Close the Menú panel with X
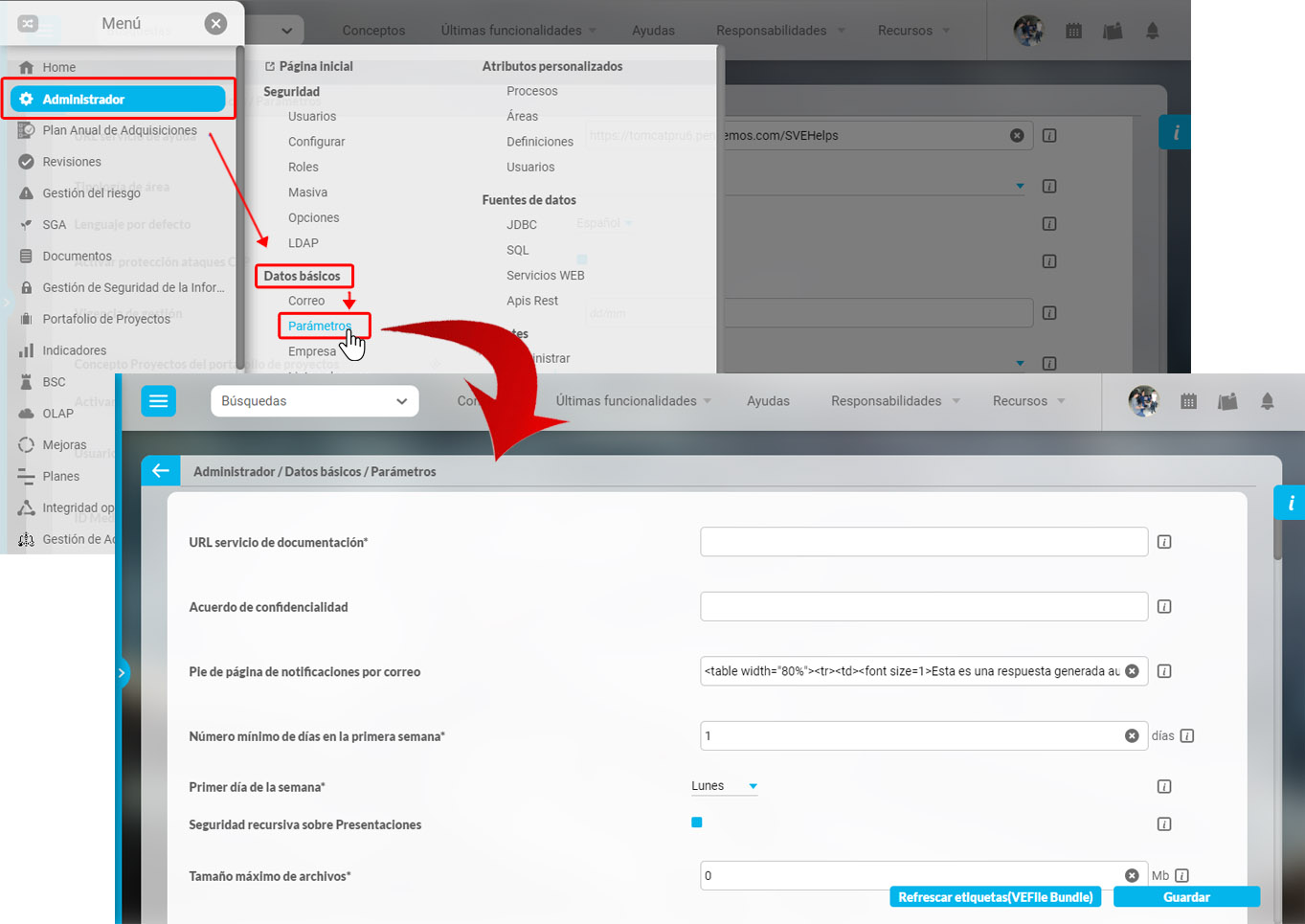The width and height of the screenshot is (1305, 924). click(216, 24)
